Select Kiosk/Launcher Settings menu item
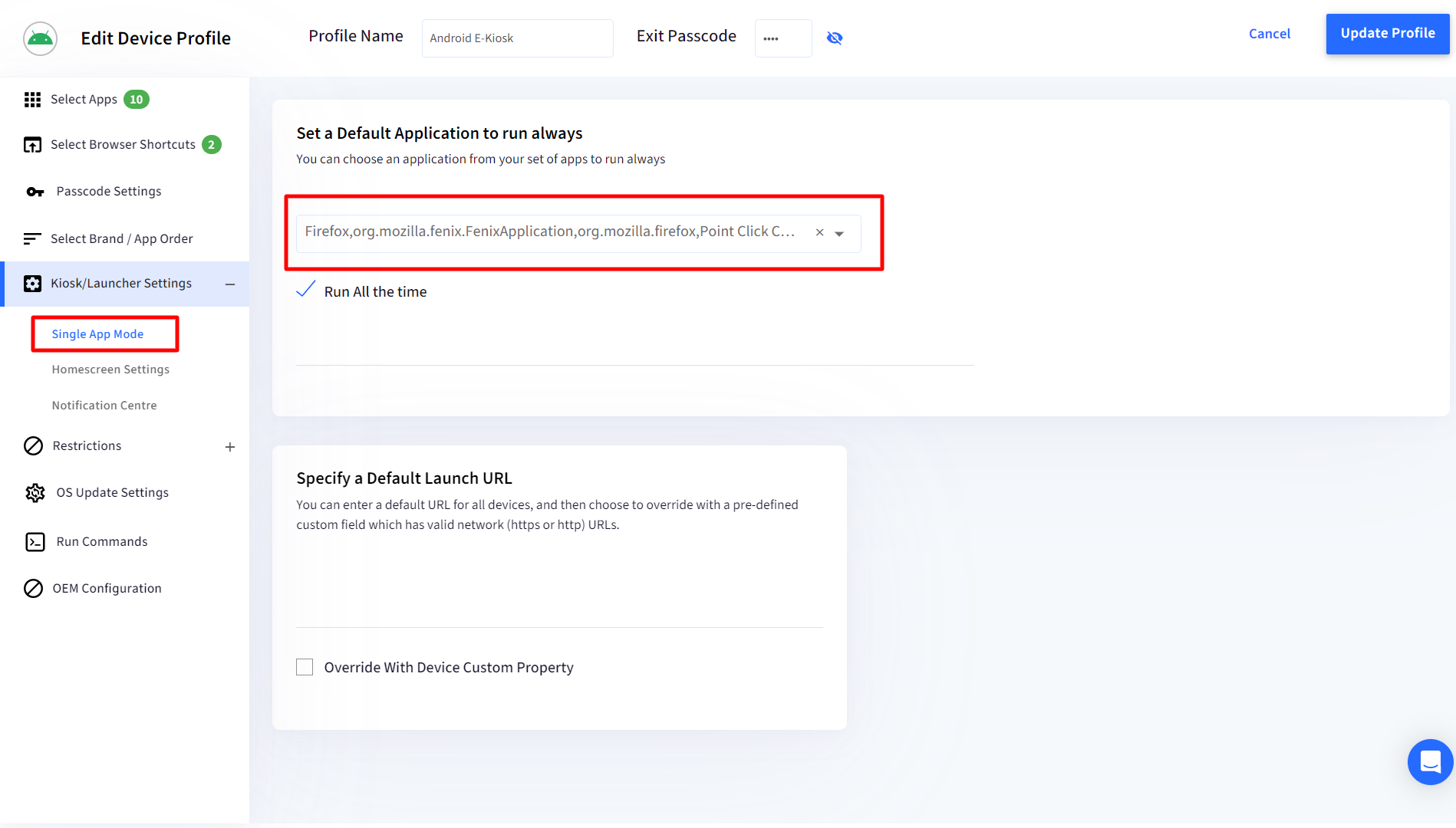 tap(124, 284)
